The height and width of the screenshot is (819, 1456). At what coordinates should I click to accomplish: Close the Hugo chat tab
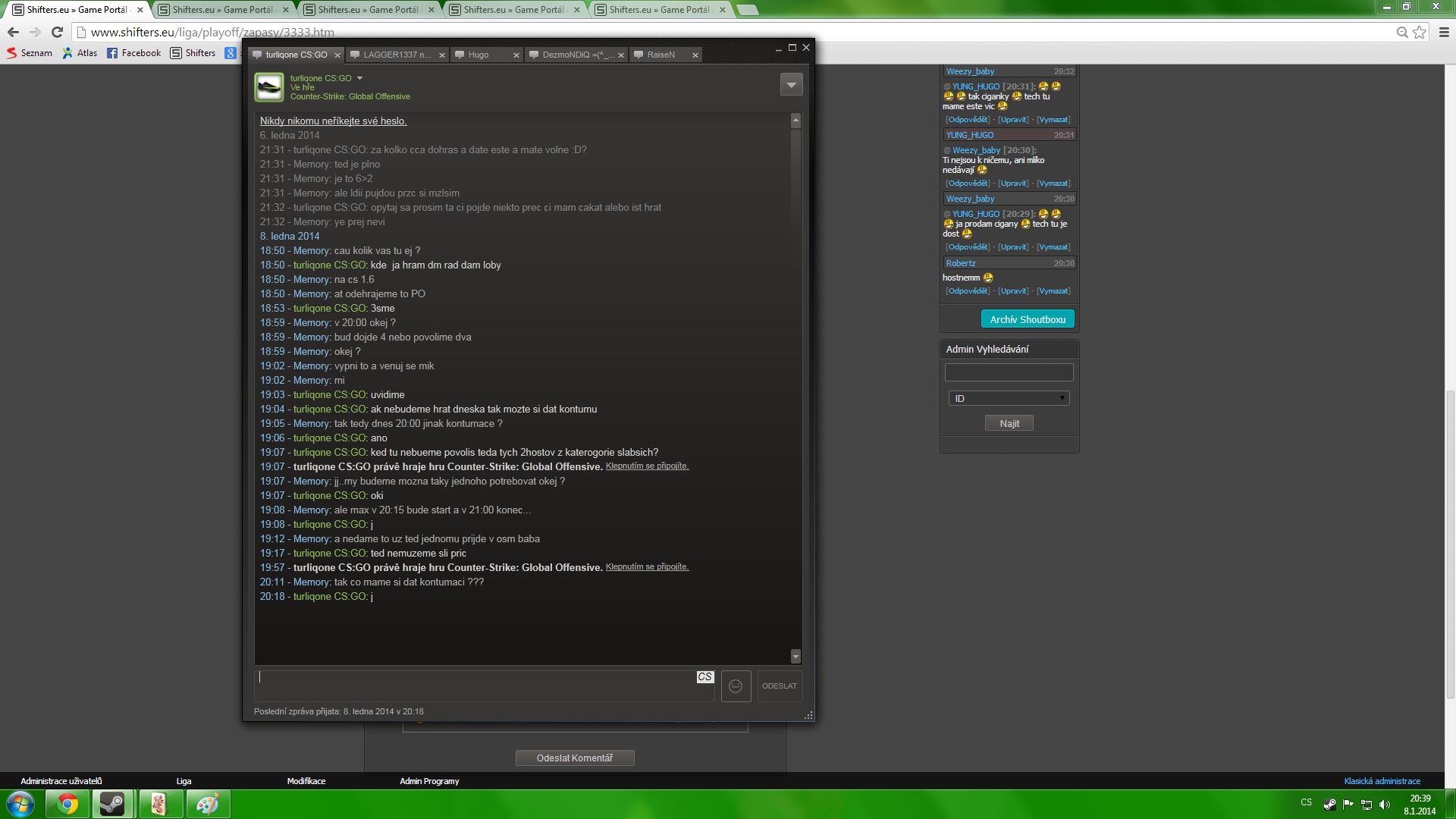516,55
